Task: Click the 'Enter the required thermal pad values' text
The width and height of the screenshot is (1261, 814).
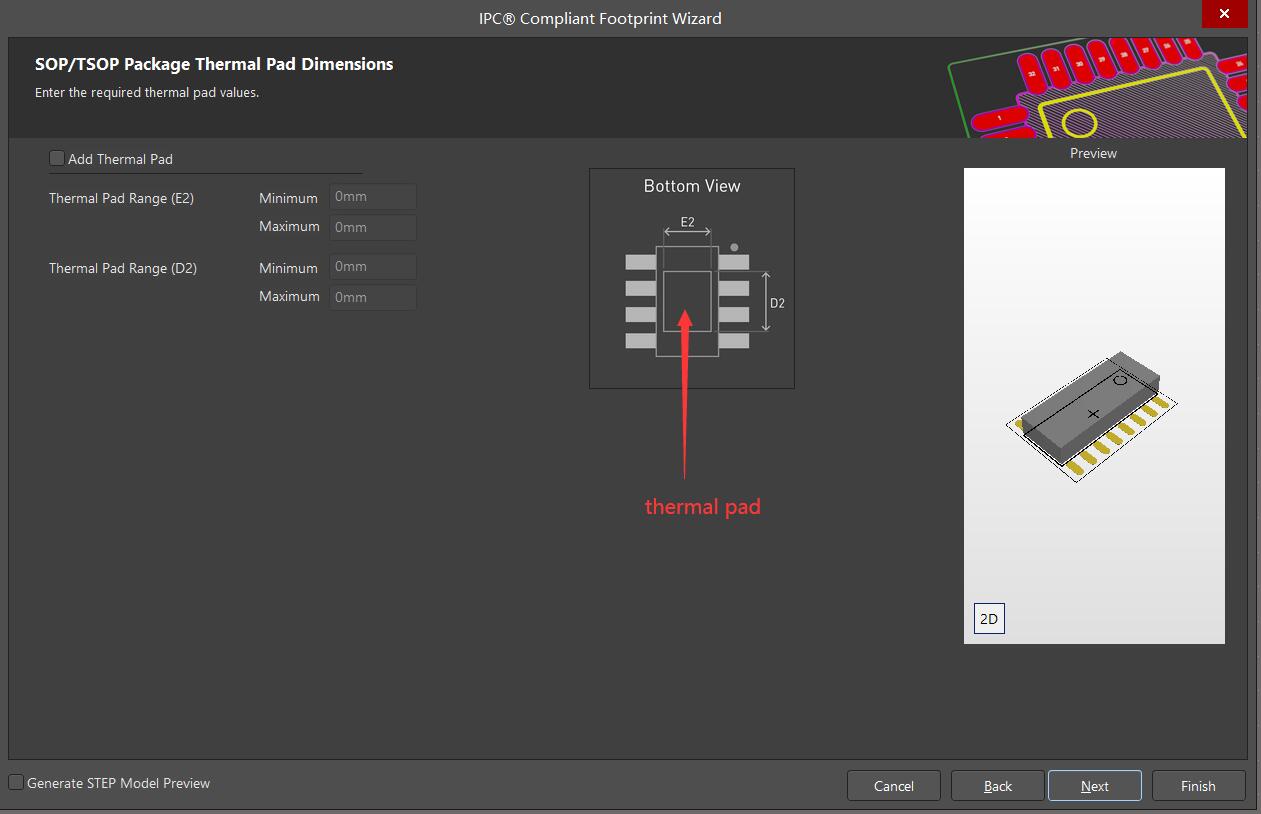Action: [147, 93]
